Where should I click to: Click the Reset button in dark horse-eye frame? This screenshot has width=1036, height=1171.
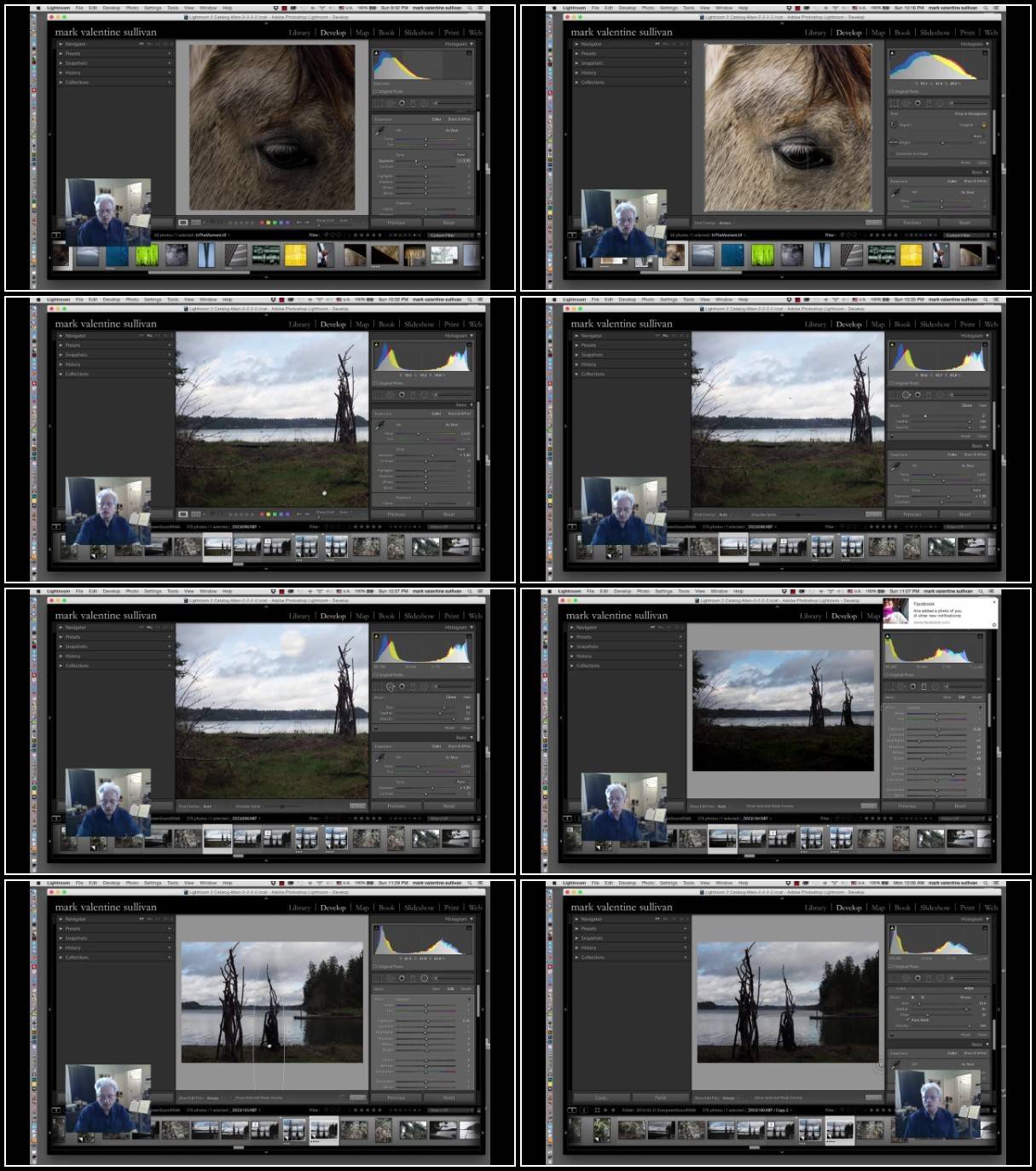point(449,223)
